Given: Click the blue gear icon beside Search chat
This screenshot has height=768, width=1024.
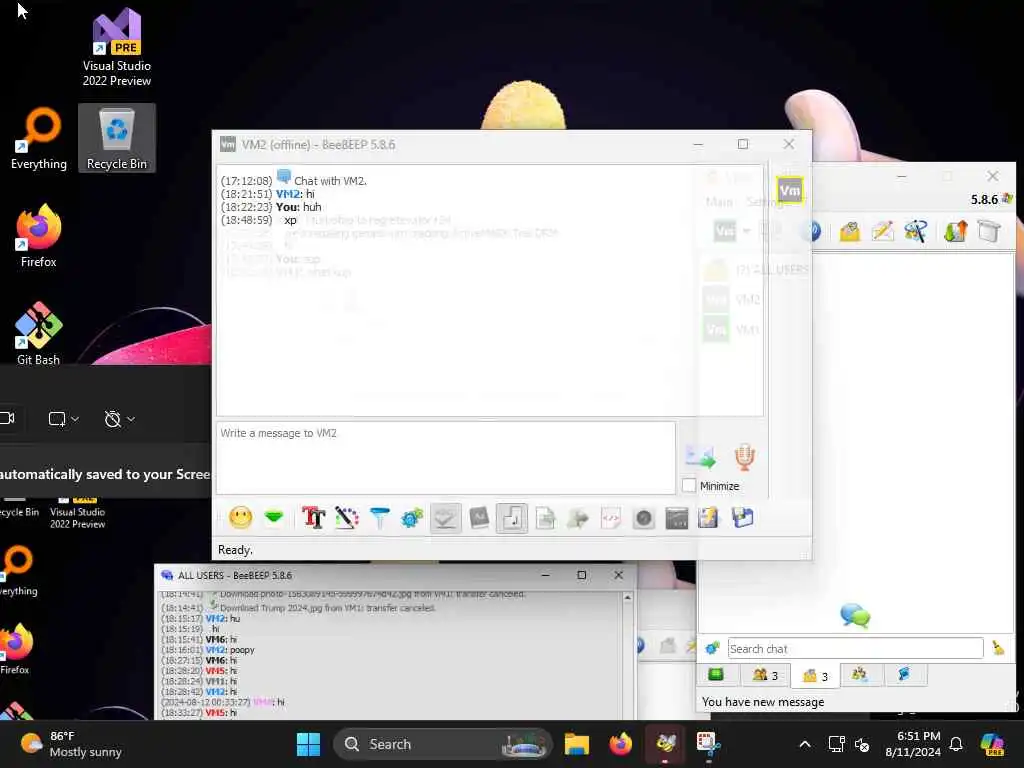Looking at the screenshot, I should click(x=712, y=648).
